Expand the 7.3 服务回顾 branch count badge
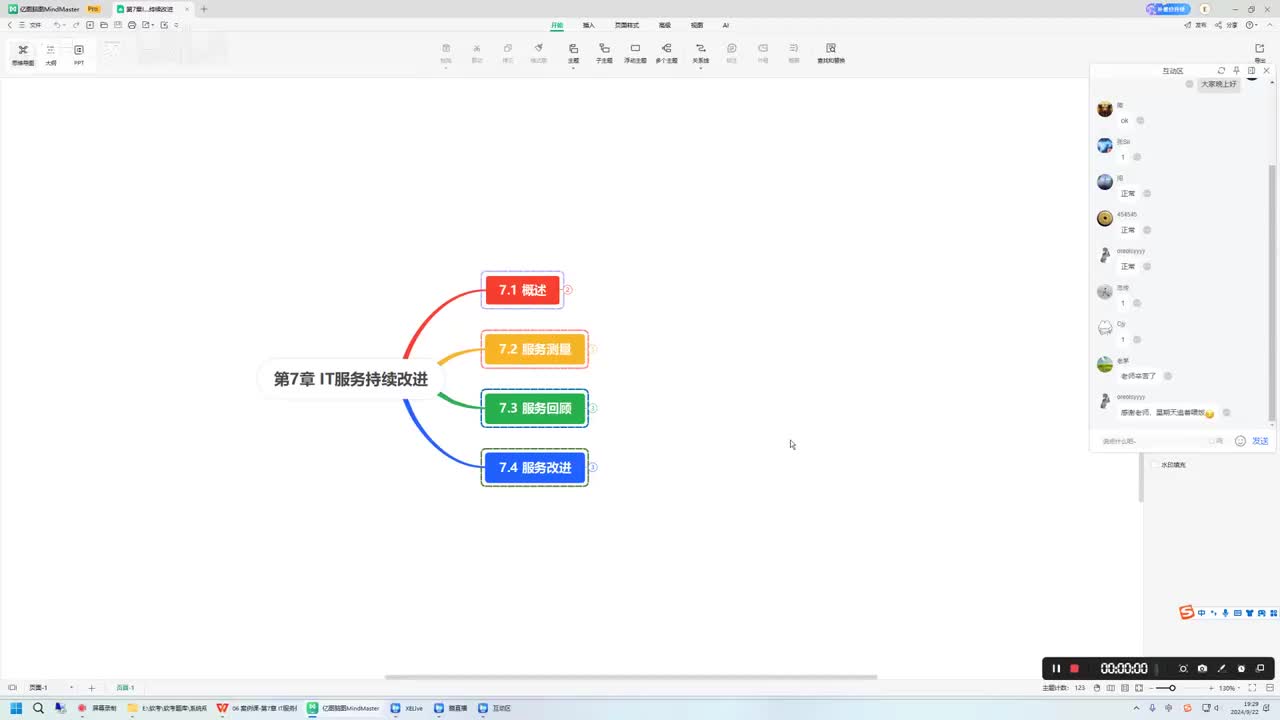Viewport: 1280px width, 720px height. tap(593, 408)
